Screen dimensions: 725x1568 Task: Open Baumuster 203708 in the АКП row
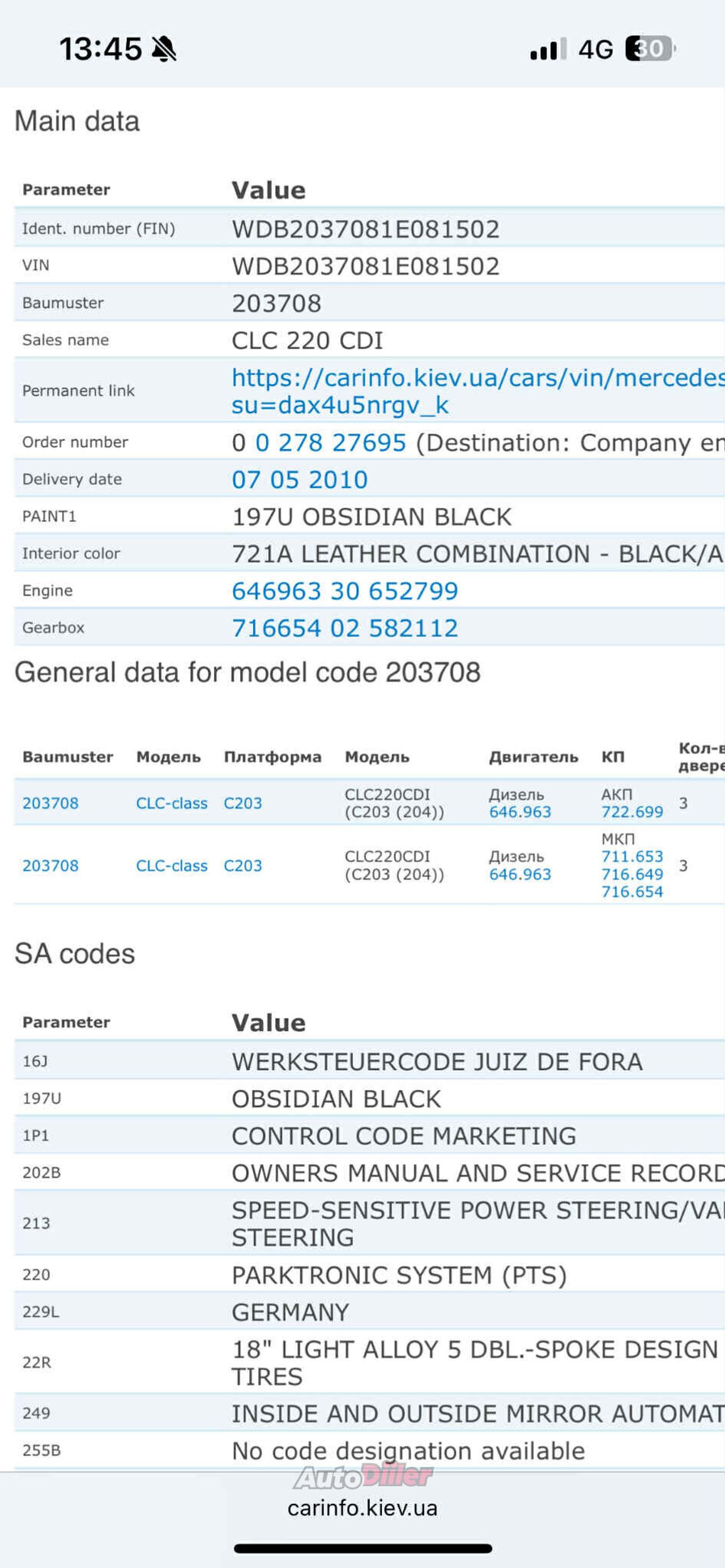pos(50,803)
